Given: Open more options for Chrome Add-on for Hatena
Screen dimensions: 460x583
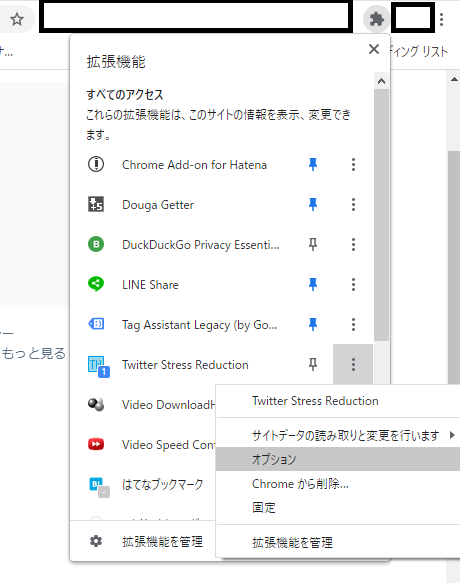Looking at the screenshot, I should (353, 164).
